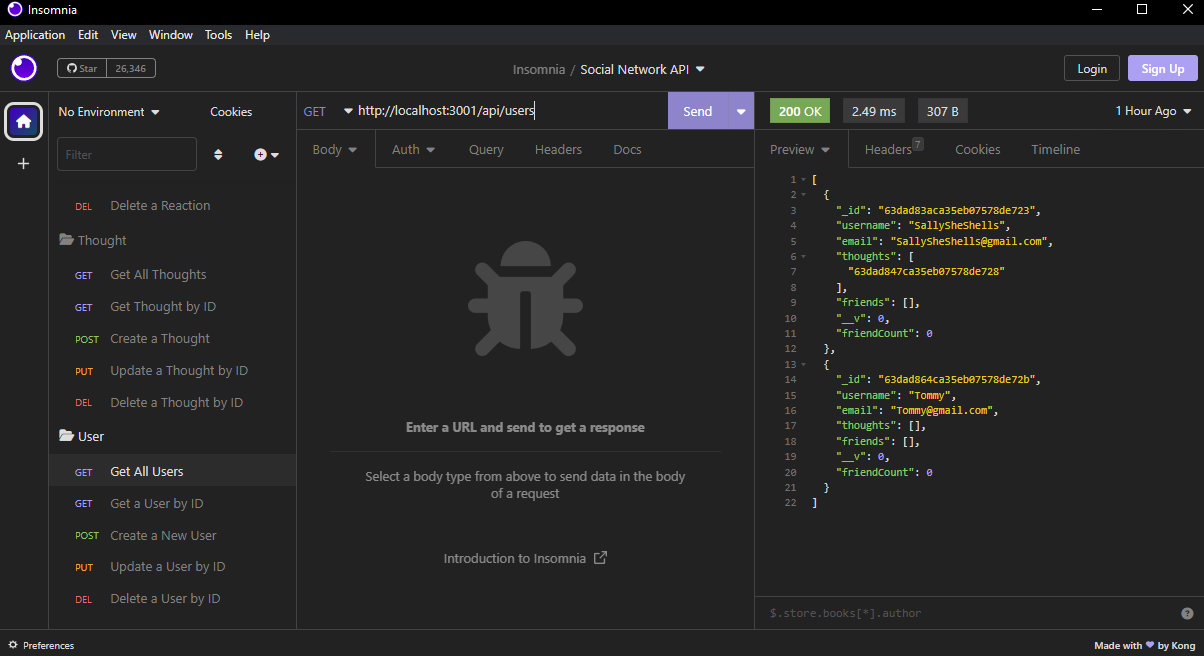
Task: Open the Body type tab dropdown
Action: 335,149
